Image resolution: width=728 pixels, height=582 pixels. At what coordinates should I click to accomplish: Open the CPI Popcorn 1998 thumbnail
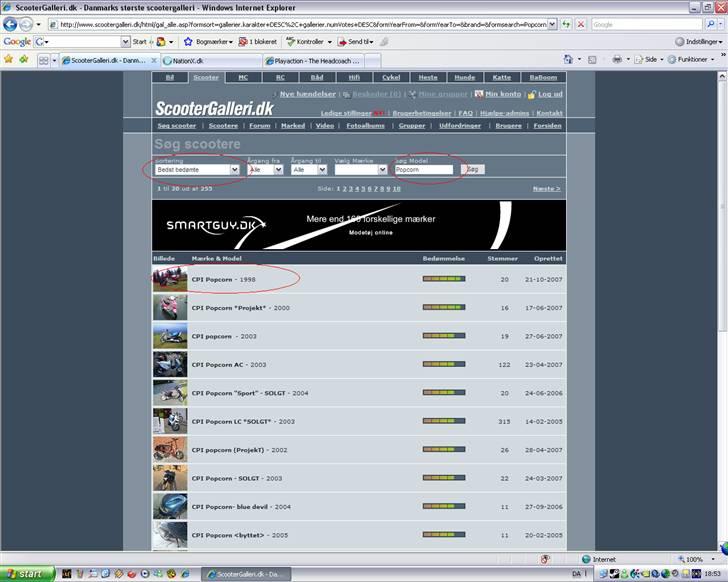[x=169, y=279]
